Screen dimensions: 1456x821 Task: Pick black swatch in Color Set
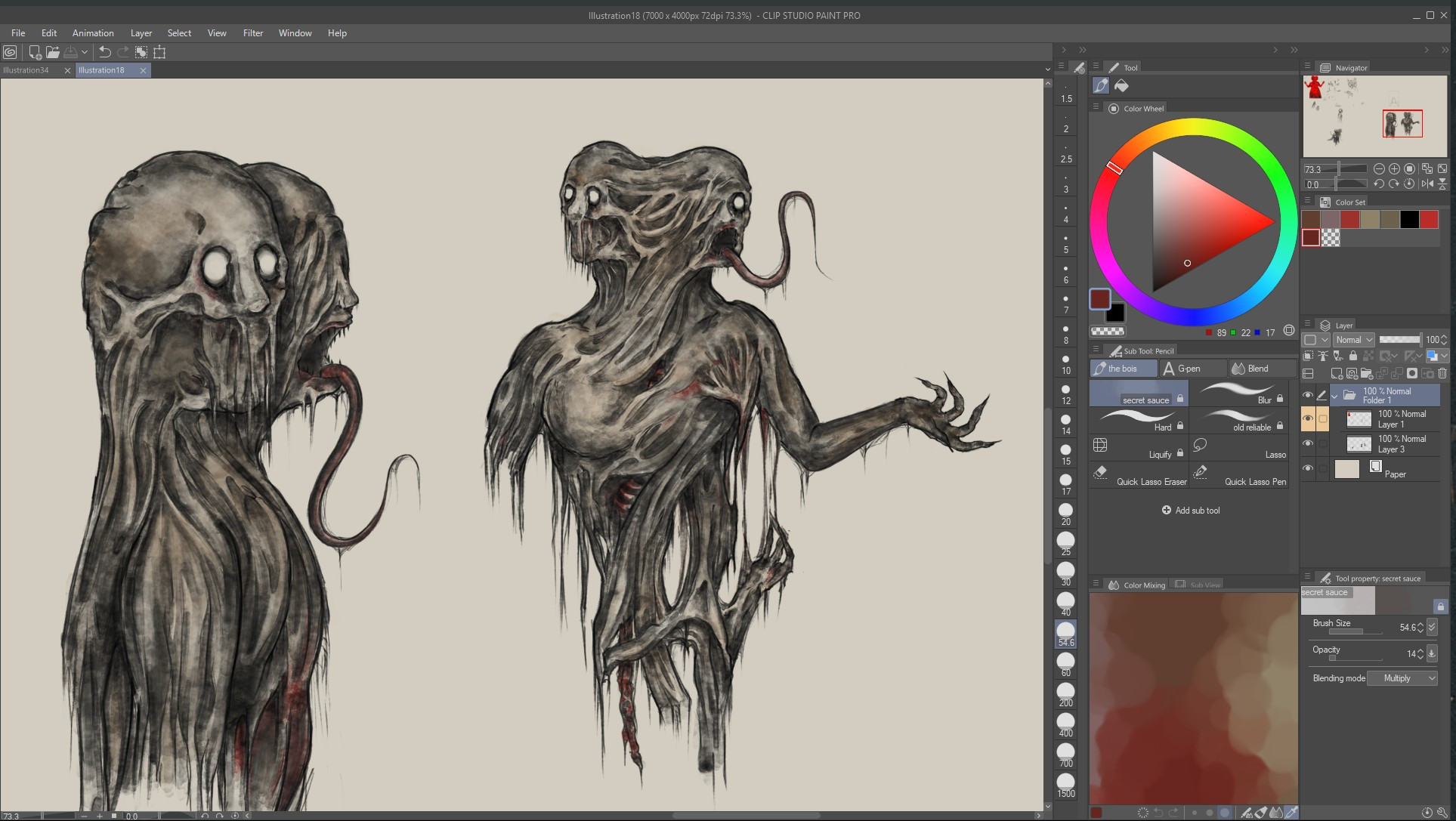point(1409,220)
